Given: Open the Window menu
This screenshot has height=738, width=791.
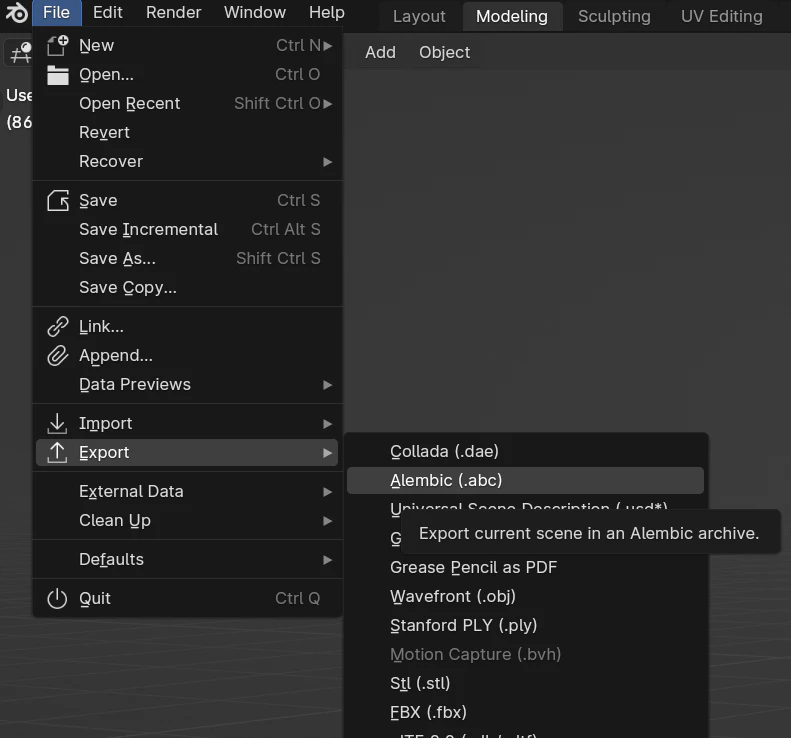Looking at the screenshot, I should [255, 13].
